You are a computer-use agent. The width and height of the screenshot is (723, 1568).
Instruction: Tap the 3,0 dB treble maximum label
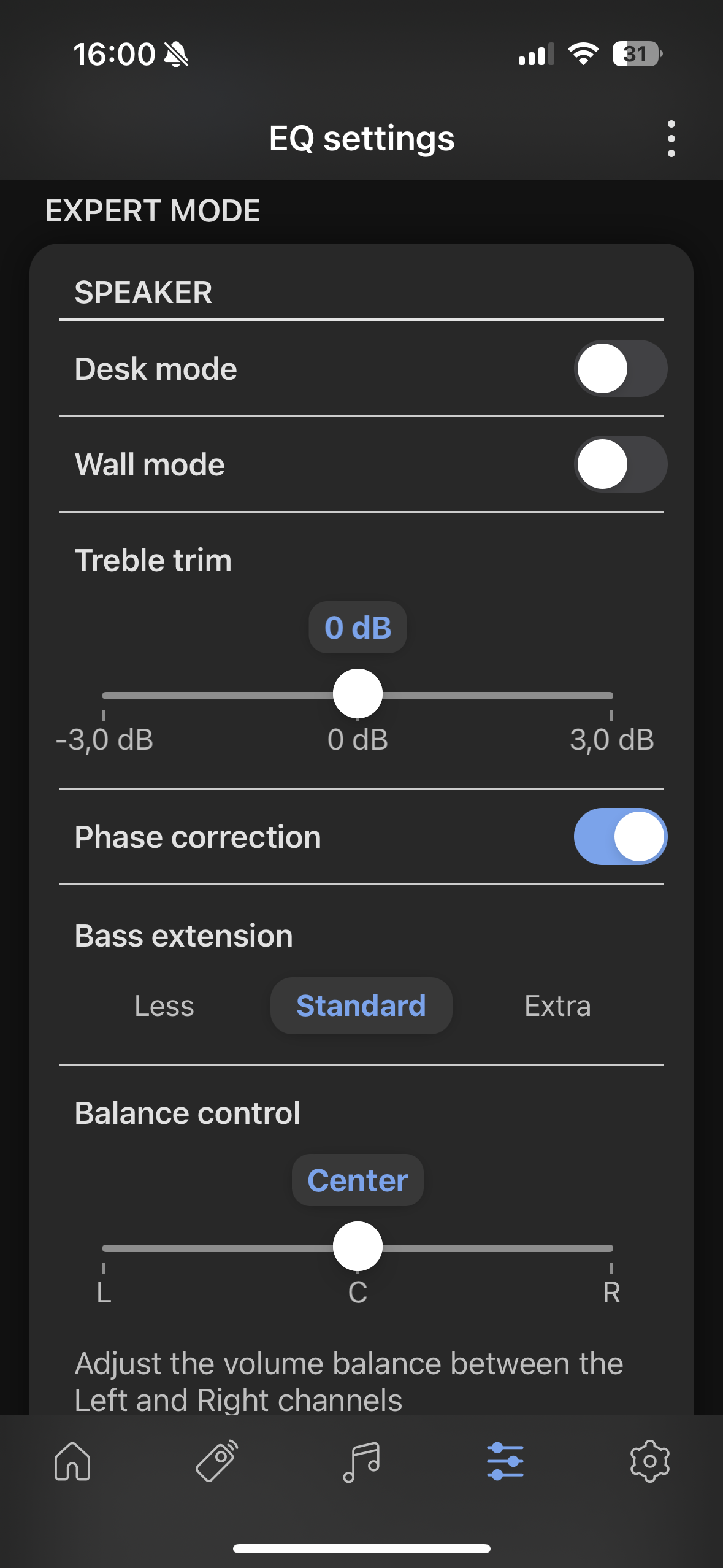click(611, 739)
